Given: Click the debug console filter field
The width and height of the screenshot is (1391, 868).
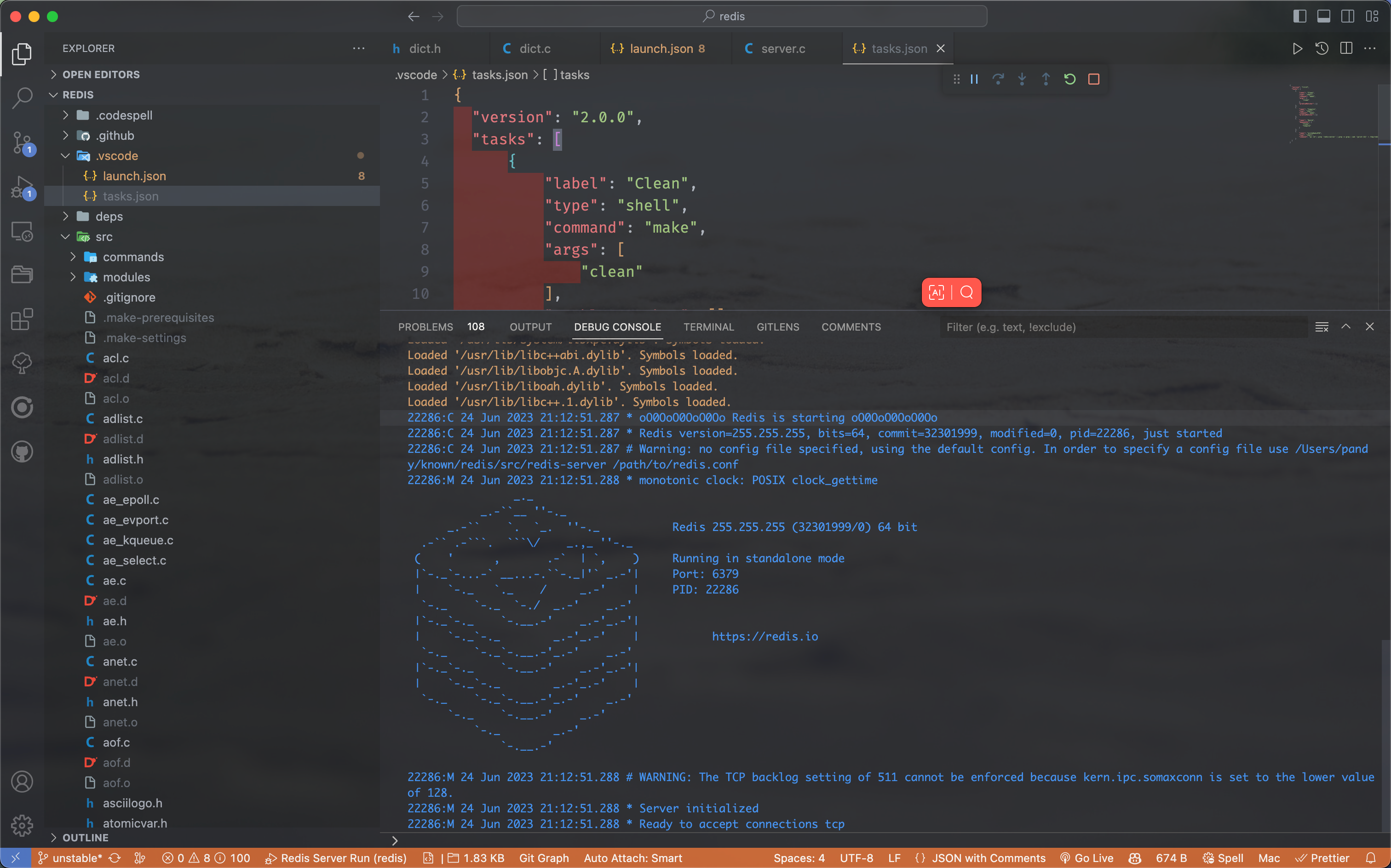Looking at the screenshot, I should pos(1123,326).
